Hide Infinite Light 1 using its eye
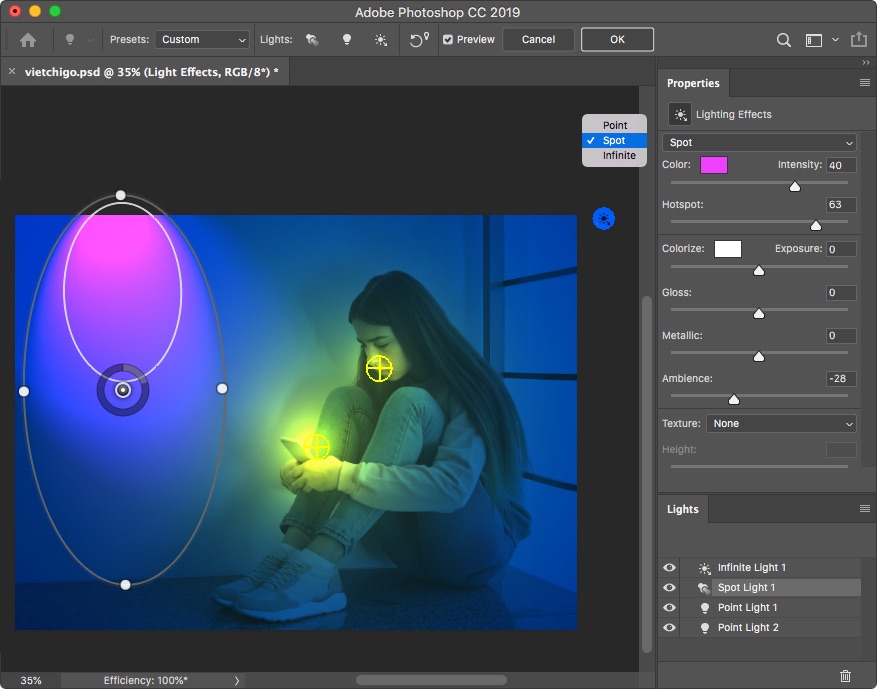Image resolution: width=877 pixels, height=689 pixels. [x=669, y=568]
